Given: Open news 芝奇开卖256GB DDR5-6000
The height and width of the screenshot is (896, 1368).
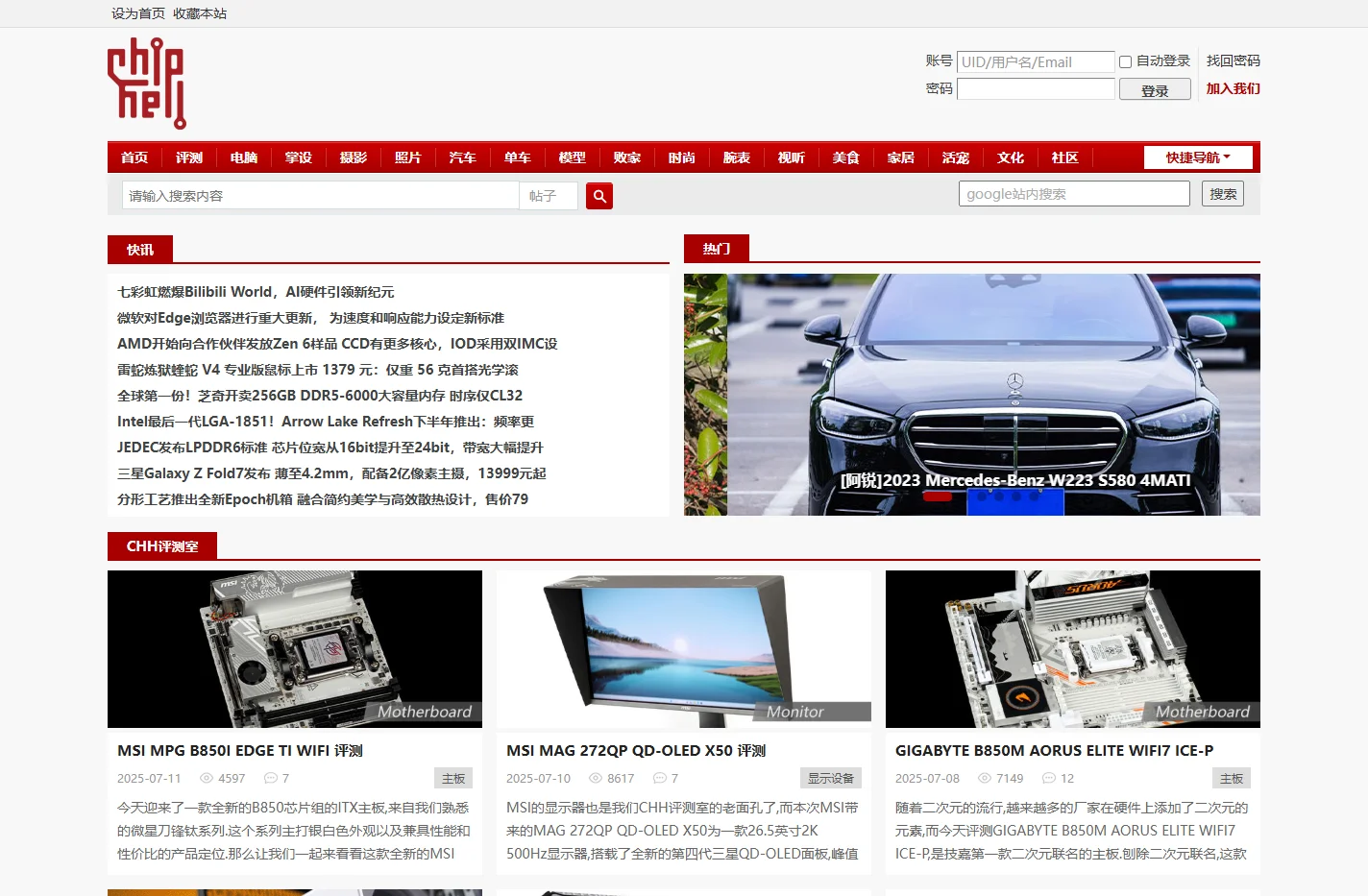Looking at the screenshot, I should click(320, 396).
